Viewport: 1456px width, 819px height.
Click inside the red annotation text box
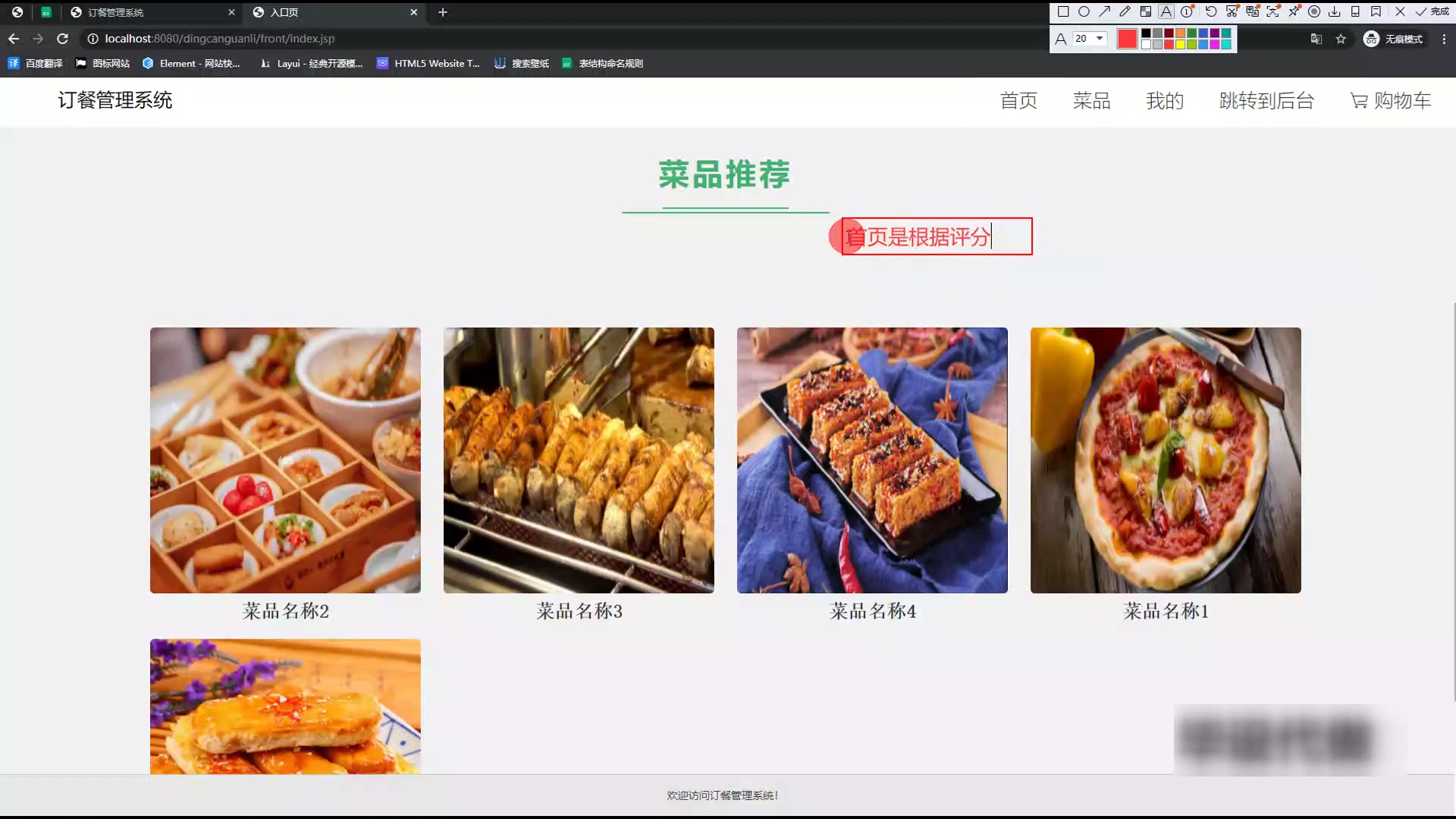937,237
